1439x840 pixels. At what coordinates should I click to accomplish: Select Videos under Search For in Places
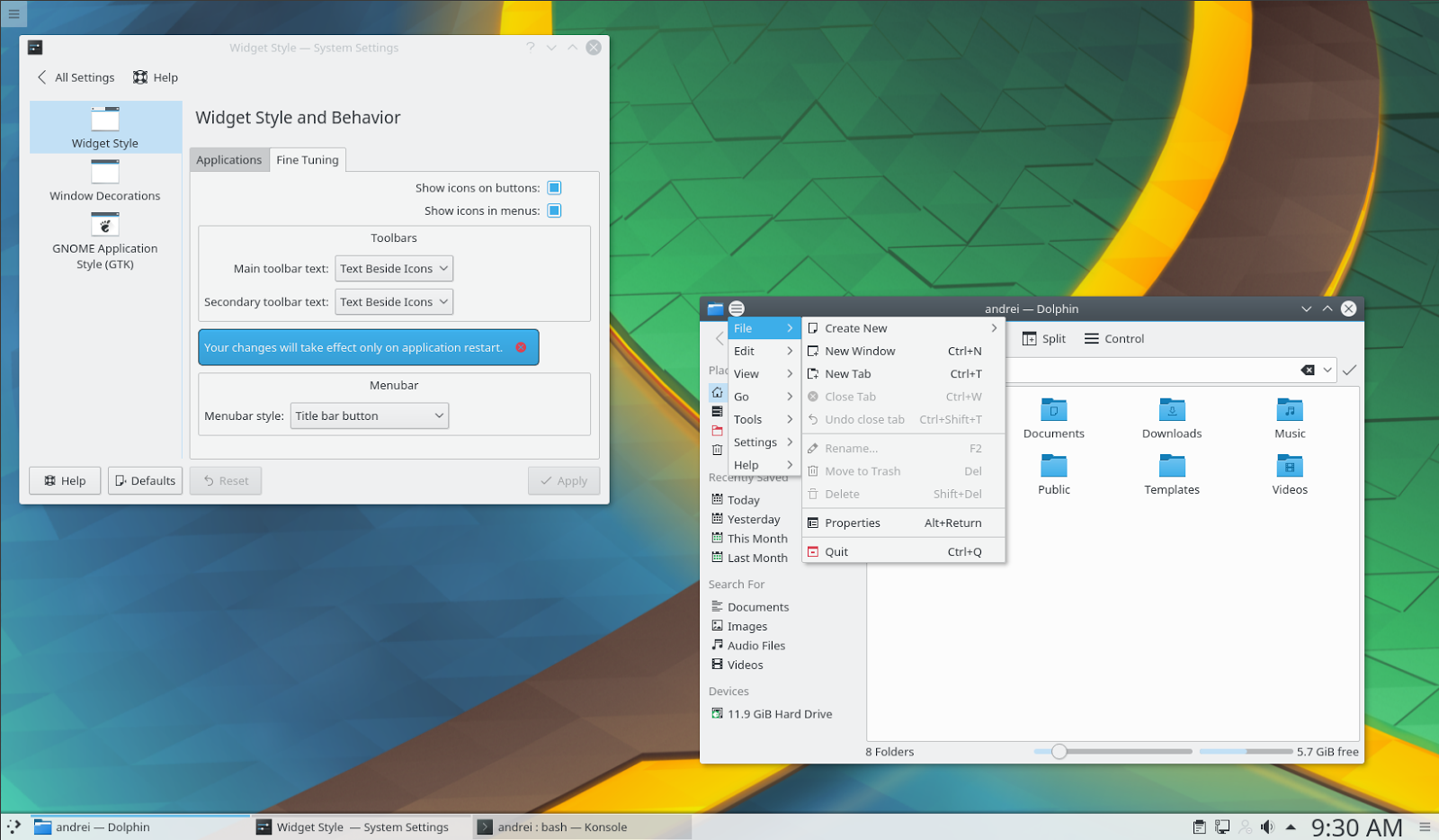(x=737, y=665)
